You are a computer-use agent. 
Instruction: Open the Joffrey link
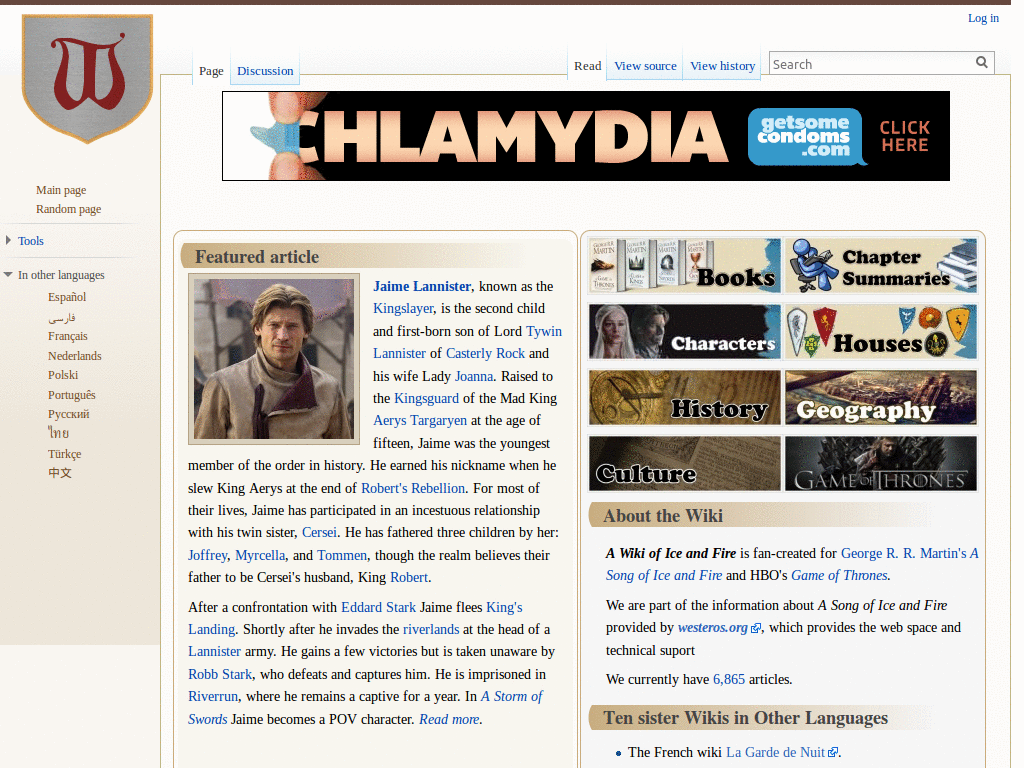coord(207,555)
